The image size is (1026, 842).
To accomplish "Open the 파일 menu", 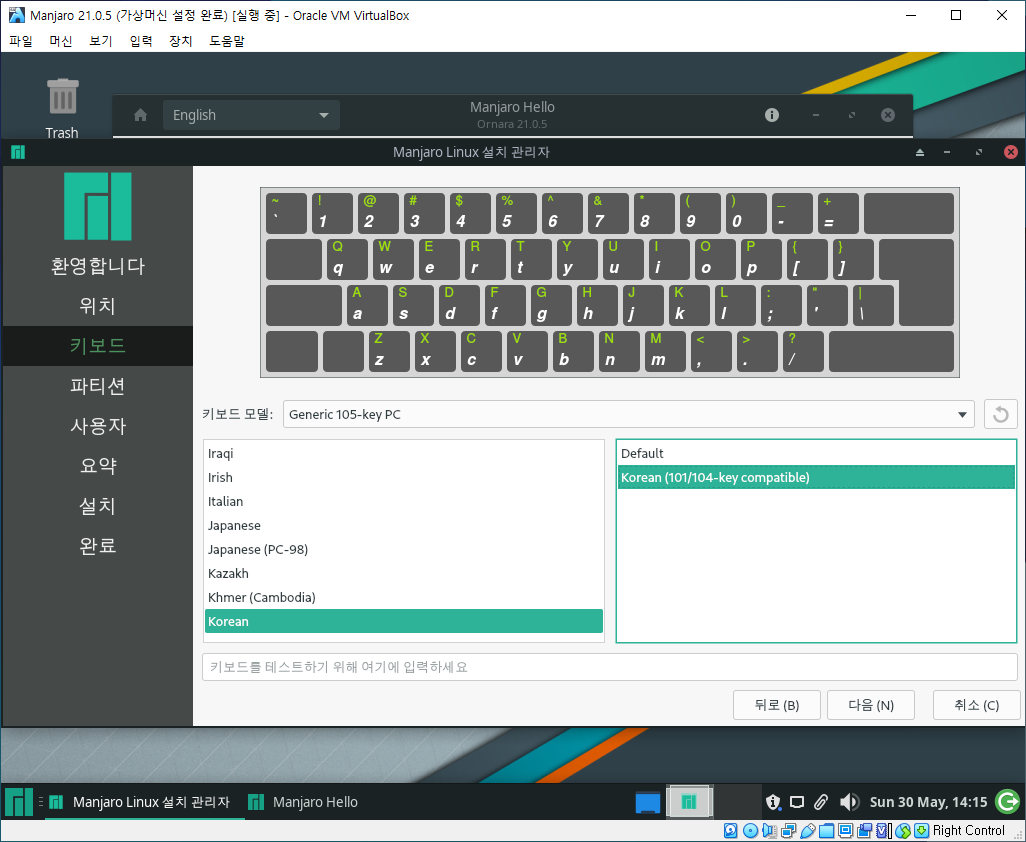I will pos(21,41).
